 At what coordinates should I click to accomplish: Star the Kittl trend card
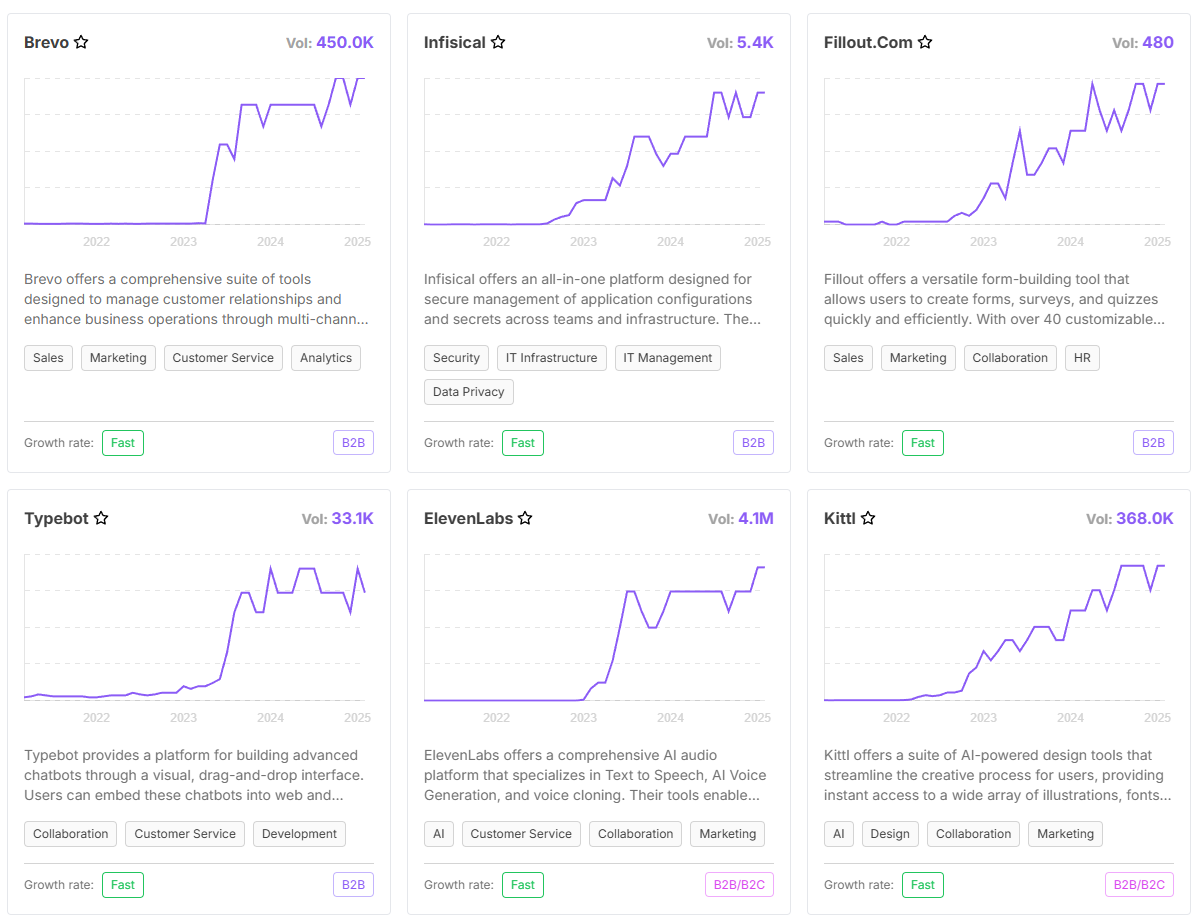[867, 518]
